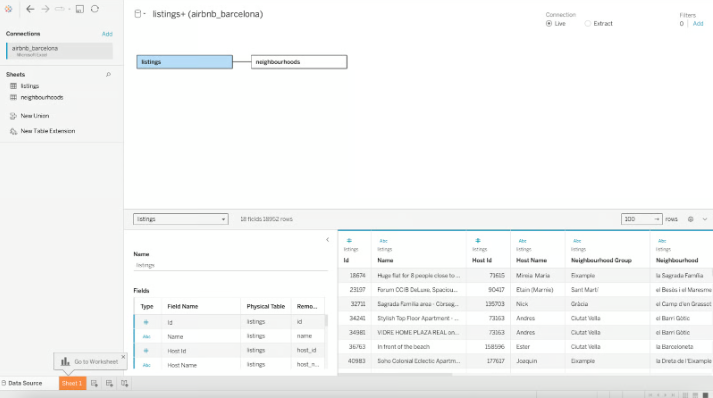Click Host Id field row in metadata list

point(230,351)
